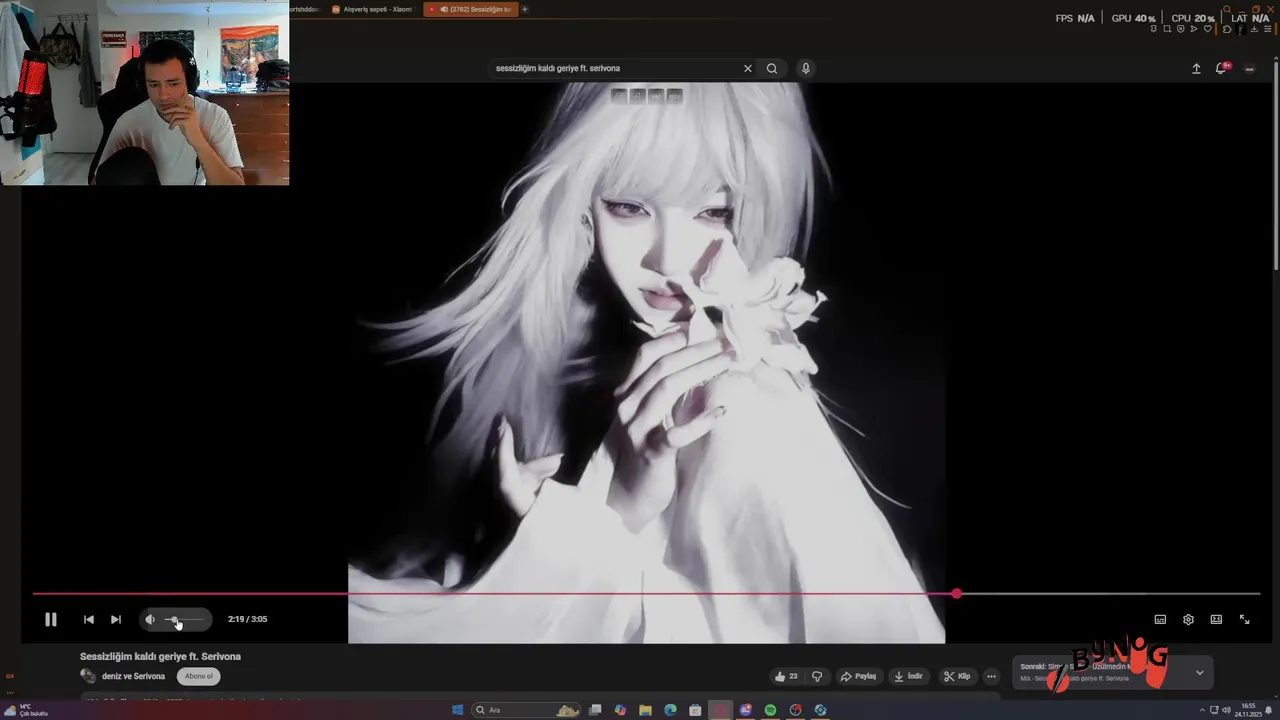Click the video title 'Sessizliğim kaldı geriye ft. Serivona'

[160, 656]
